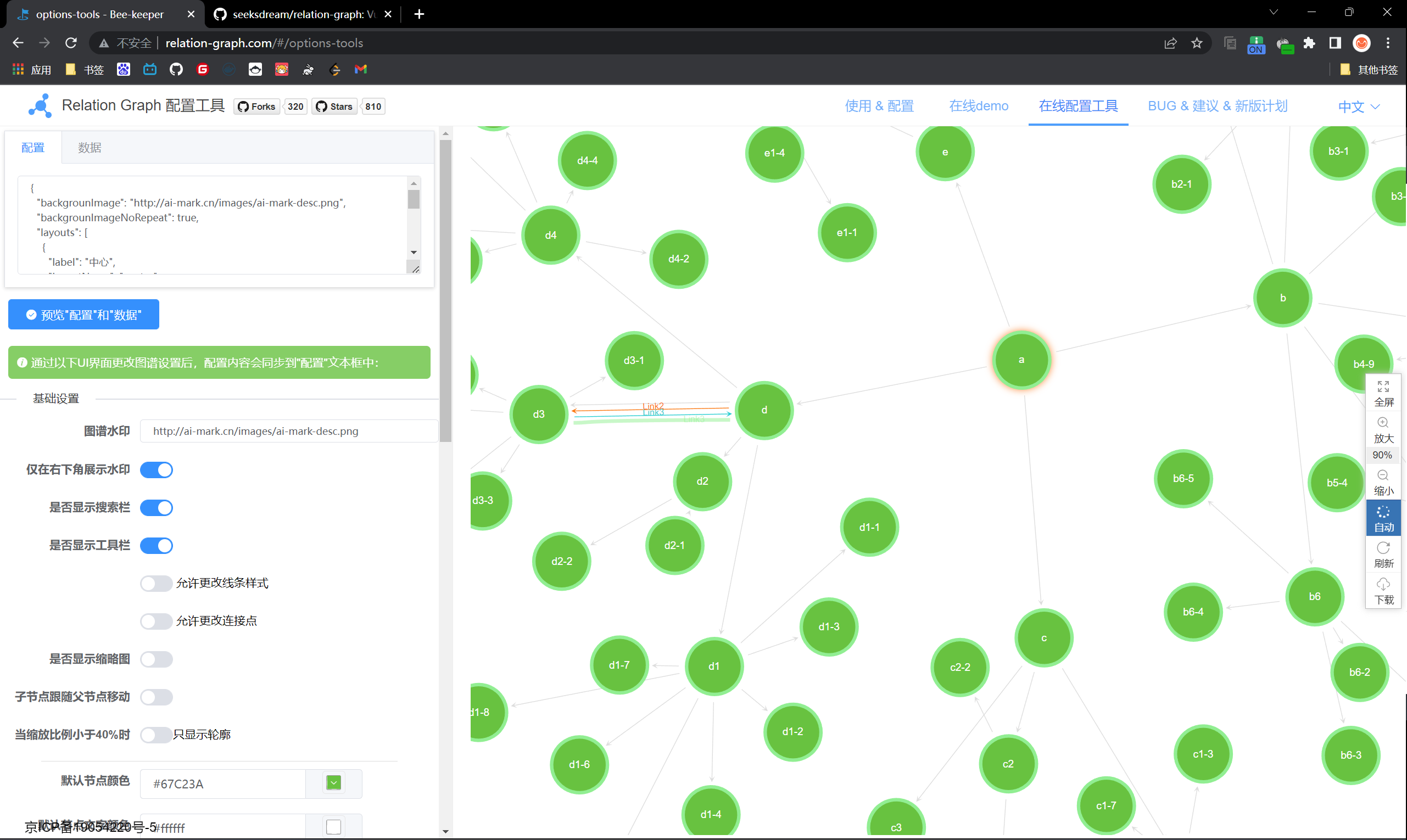The image size is (1407, 840).
Task: Open the BUG & 建议 & 新版计划 link
Action: click(x=1218, y=106)
